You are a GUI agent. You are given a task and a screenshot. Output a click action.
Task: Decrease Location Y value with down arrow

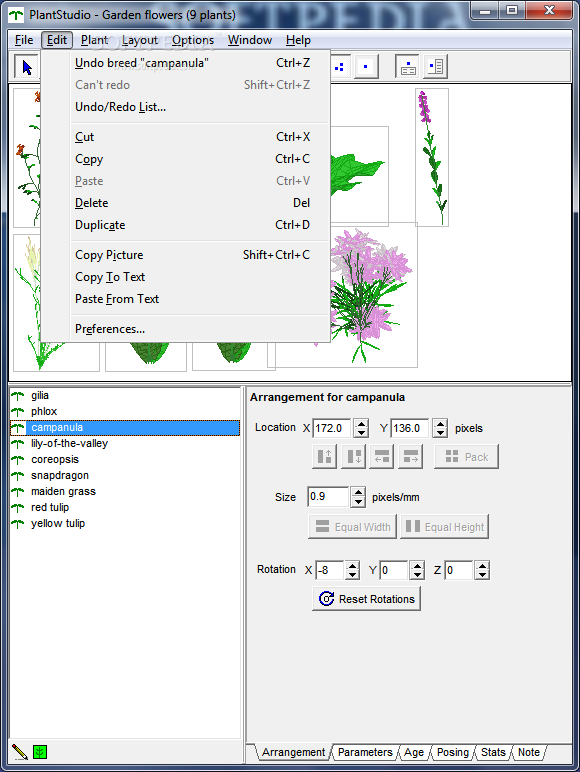tap(440, 433)
